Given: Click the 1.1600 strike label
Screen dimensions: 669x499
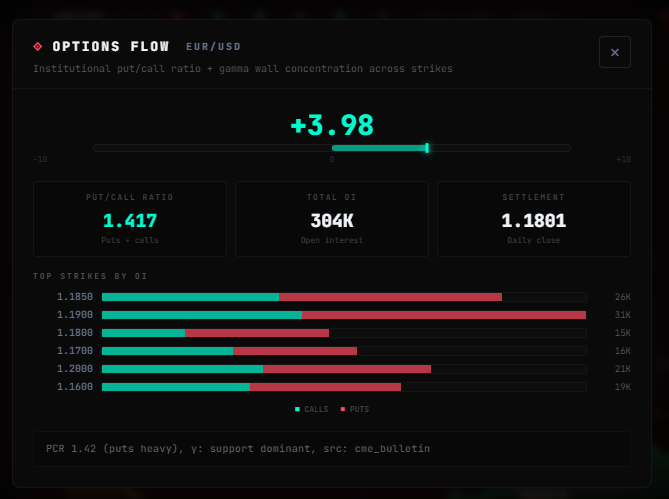Looking at the screenshot, I should coord(75,387).
